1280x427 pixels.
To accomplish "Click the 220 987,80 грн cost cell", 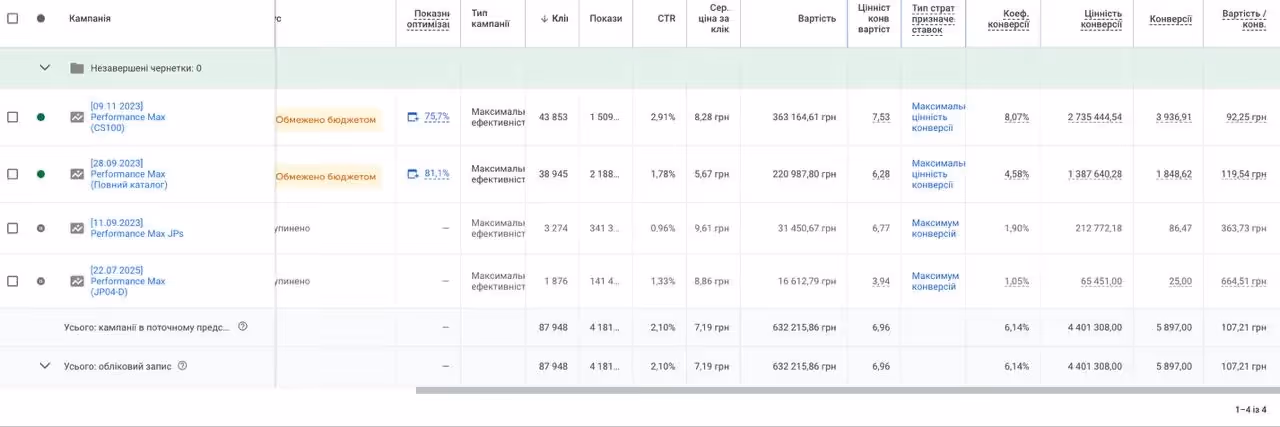I will click(804, 174).
